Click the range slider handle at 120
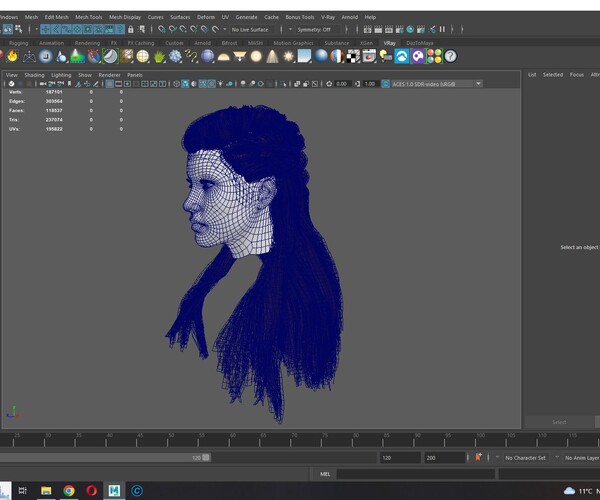 [x=206, y=458]
